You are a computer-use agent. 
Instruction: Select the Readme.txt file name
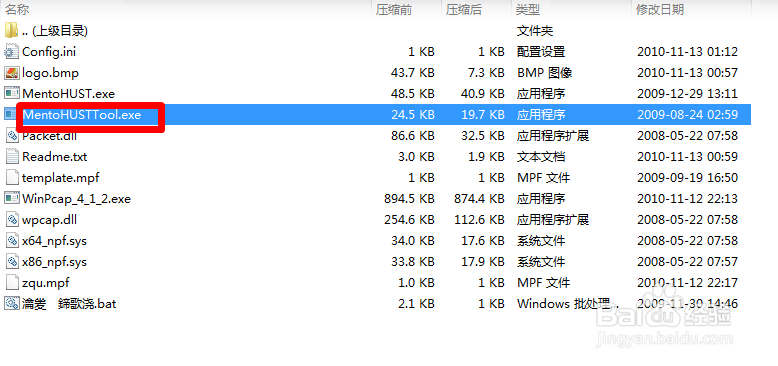pos(55,157)
